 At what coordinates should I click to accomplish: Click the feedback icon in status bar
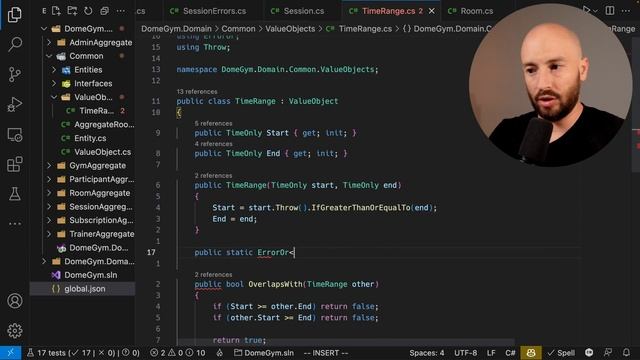pyautogui.click(x=608, y=353)
